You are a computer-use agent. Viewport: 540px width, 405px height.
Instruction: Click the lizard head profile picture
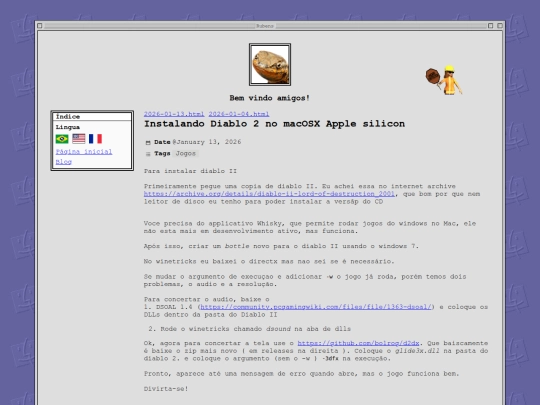tap(270, 64)
